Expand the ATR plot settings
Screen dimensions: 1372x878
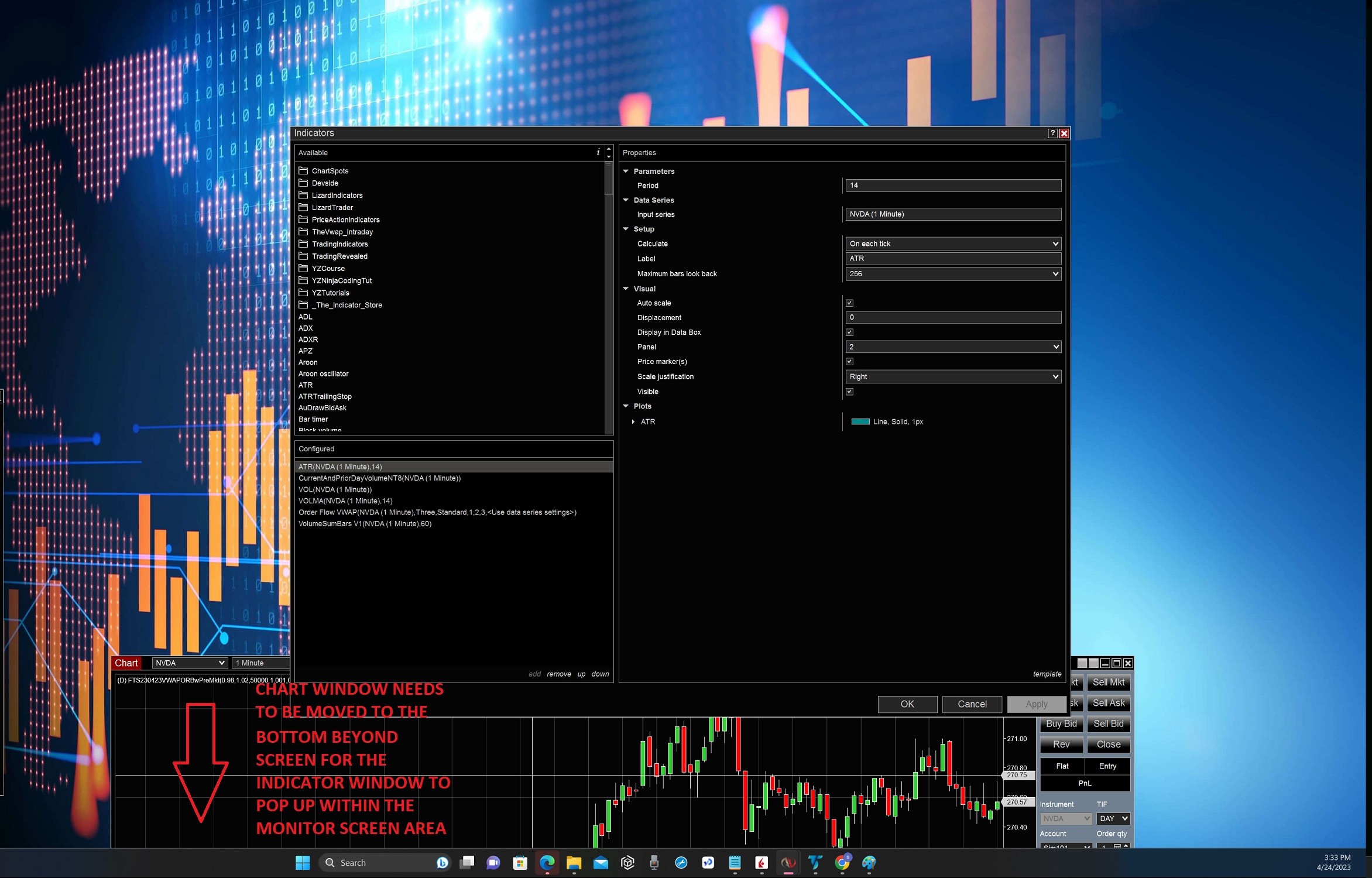(633, 421)
